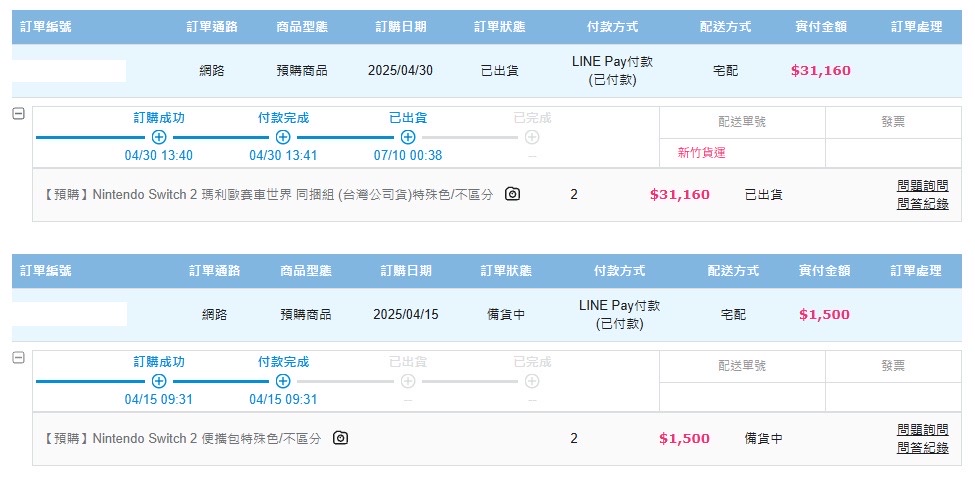Viewport: 975px width, 481px height.
Task: Click the 新竹貨運 shipping carrier link
Action: point(701,153)
